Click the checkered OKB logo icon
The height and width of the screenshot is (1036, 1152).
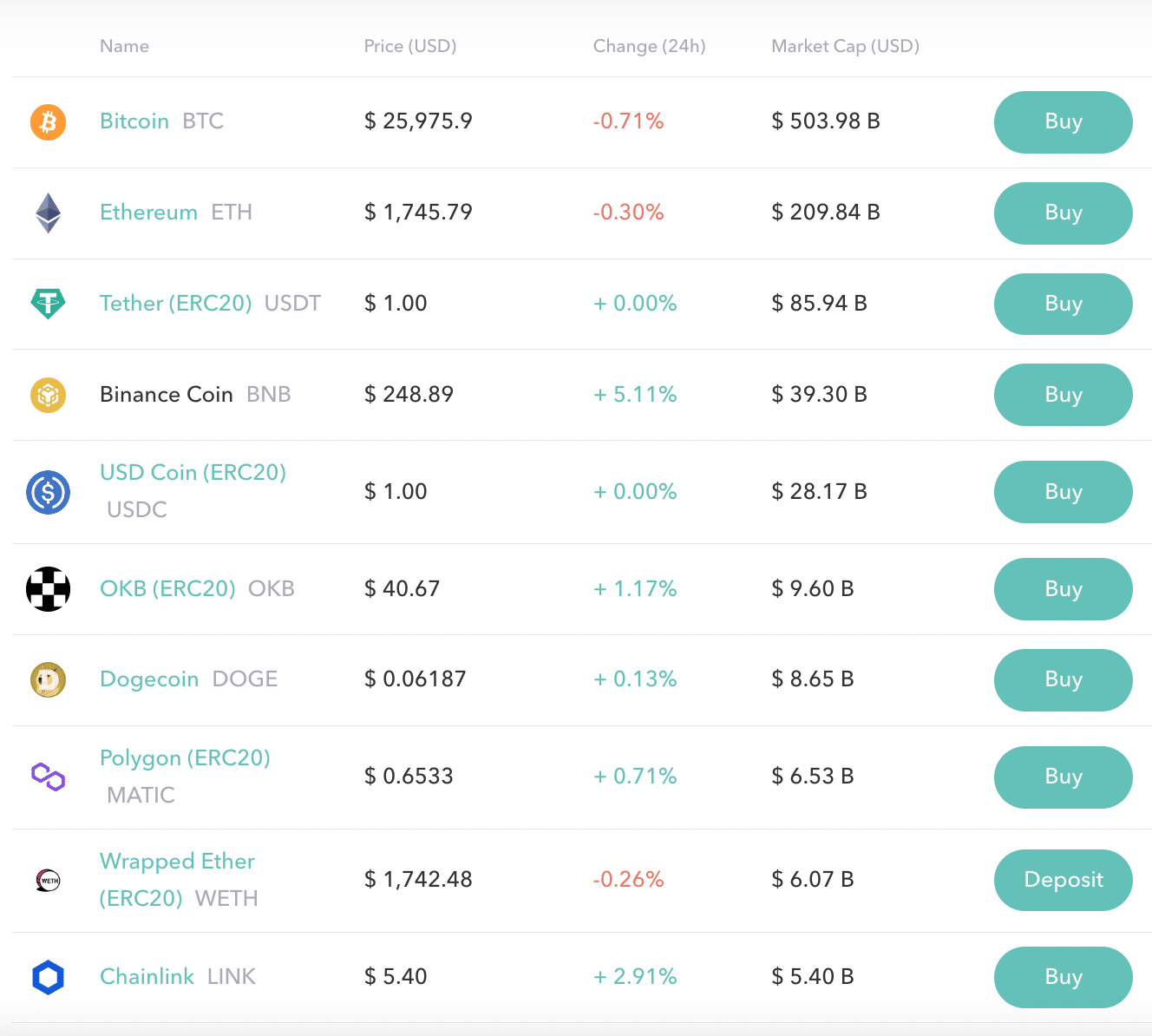[x=49, y=589]
